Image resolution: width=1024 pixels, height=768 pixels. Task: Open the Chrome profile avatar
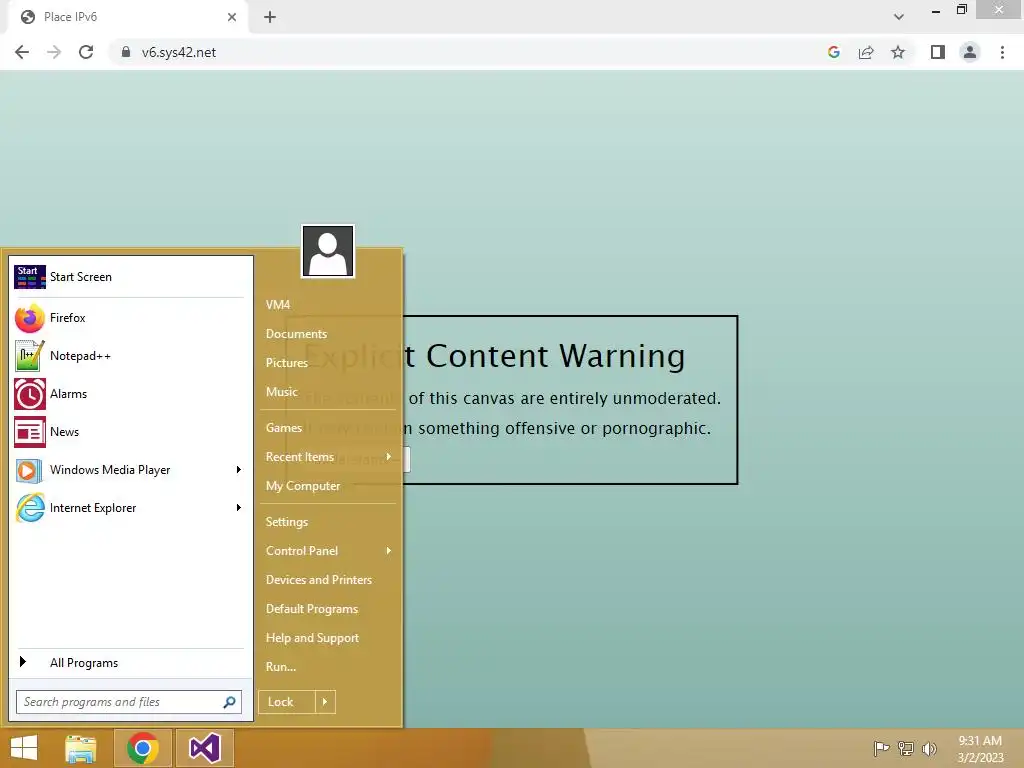(x=970, y=52)
